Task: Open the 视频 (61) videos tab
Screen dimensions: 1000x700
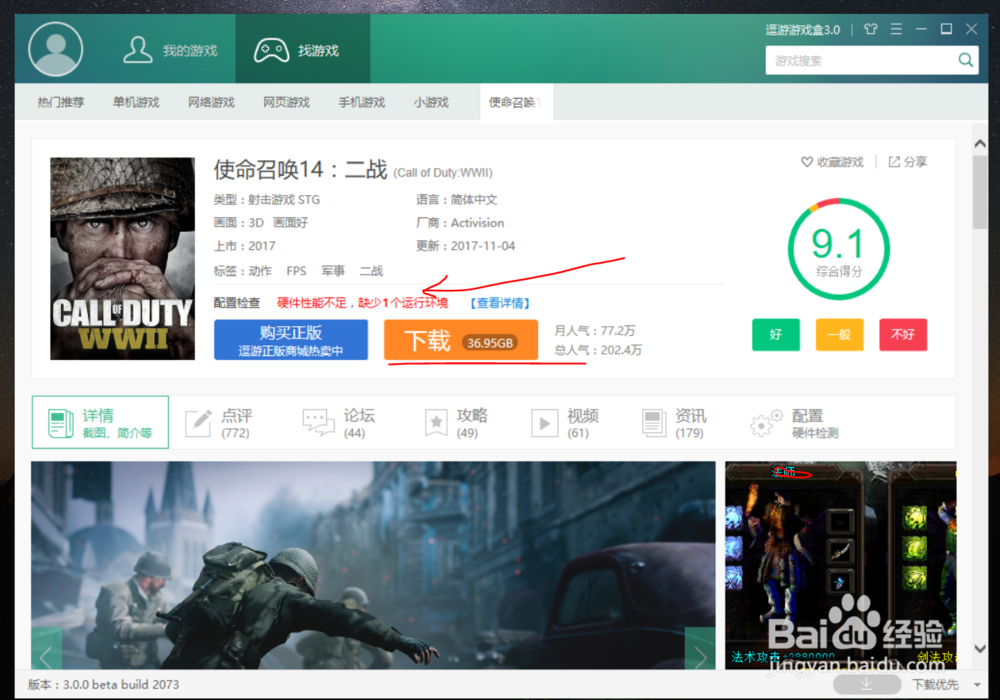Action: (565, 423)
